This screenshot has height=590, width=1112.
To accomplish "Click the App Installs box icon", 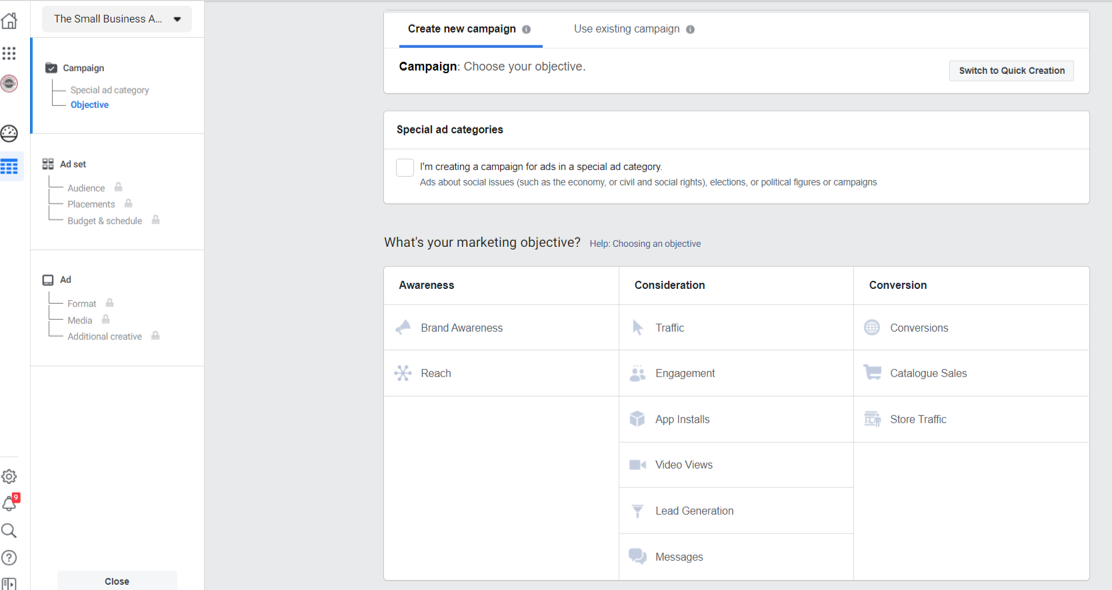I will [638, 419].
